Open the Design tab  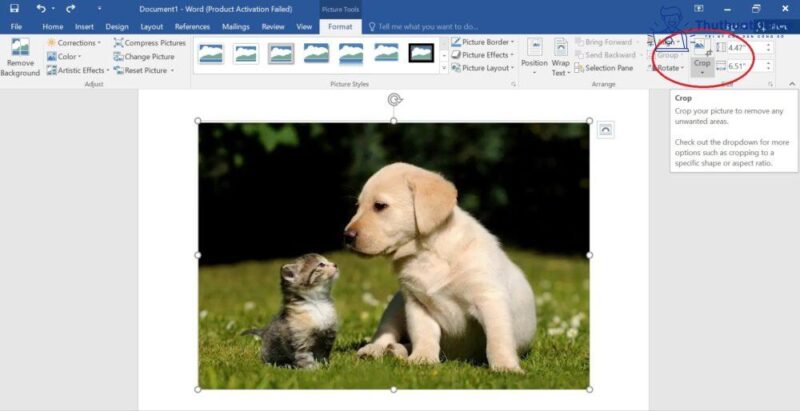point(117,27)
